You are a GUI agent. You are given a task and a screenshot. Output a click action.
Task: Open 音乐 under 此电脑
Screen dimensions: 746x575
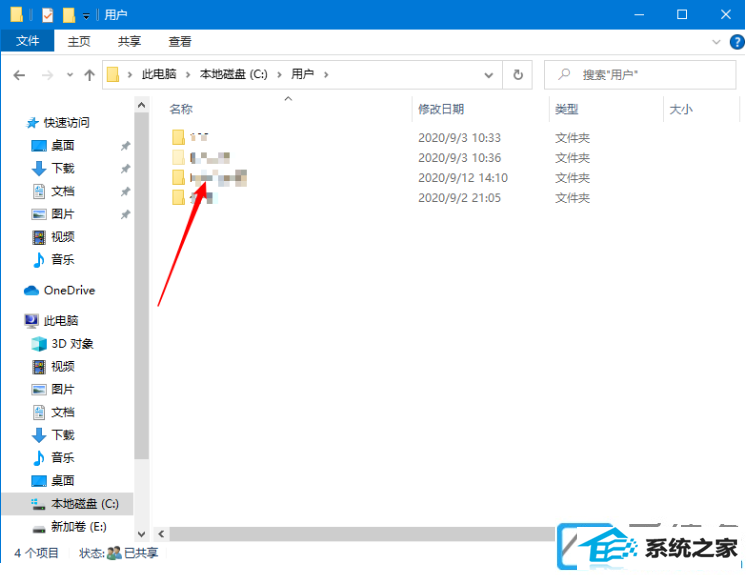pyautogui.click(x=63, y=458)
